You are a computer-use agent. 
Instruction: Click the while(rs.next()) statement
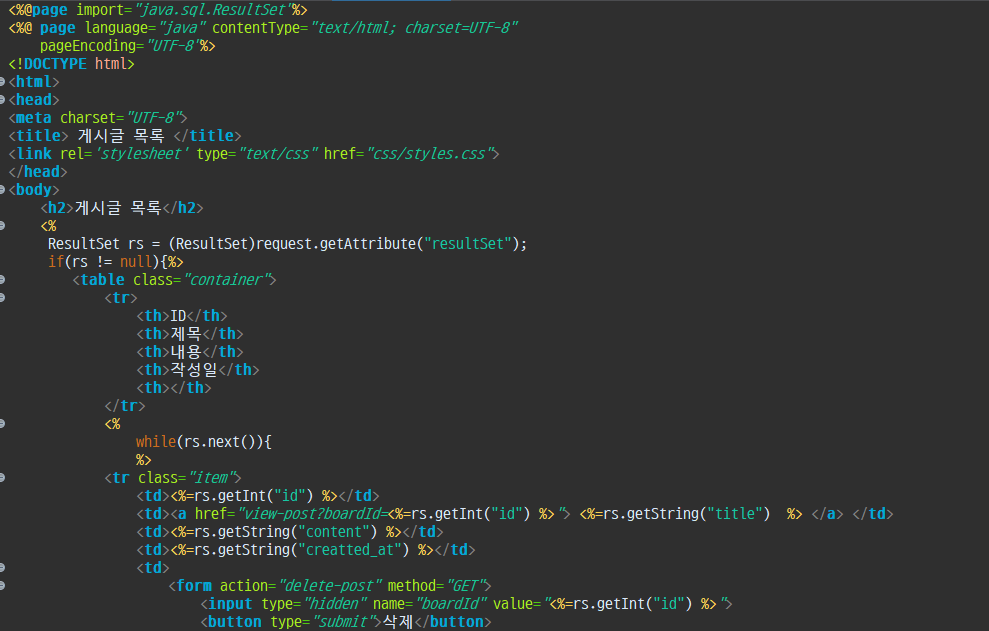[204, 442]
